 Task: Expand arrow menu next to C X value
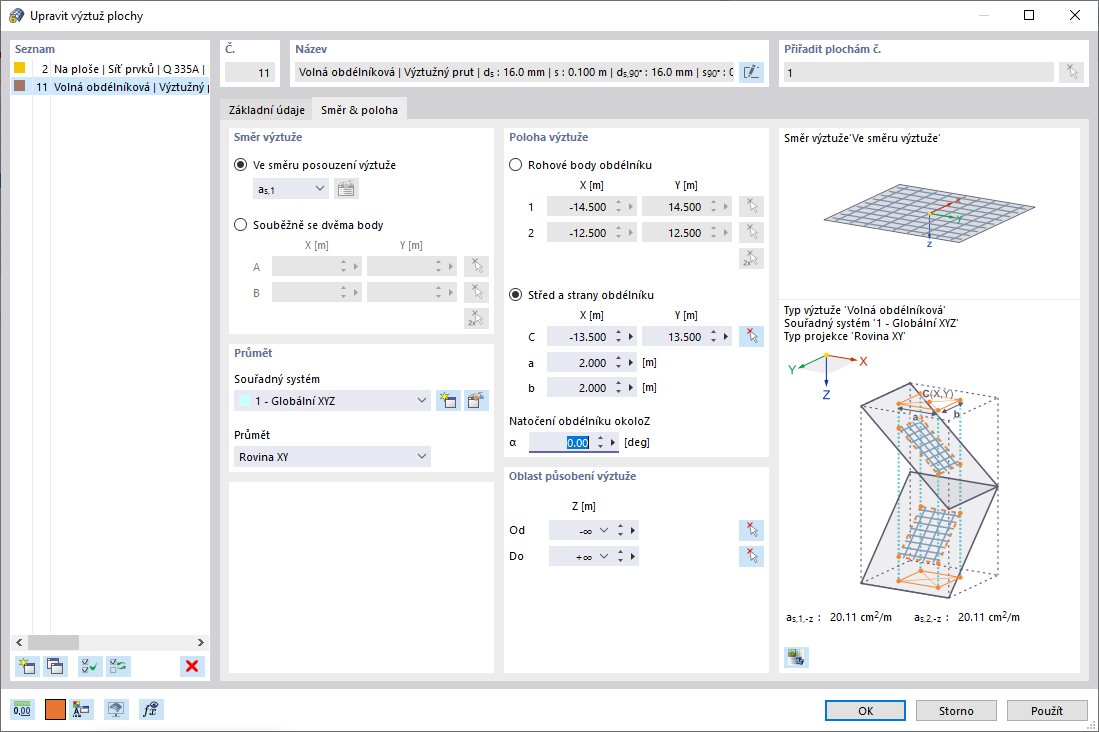[631, 337]
